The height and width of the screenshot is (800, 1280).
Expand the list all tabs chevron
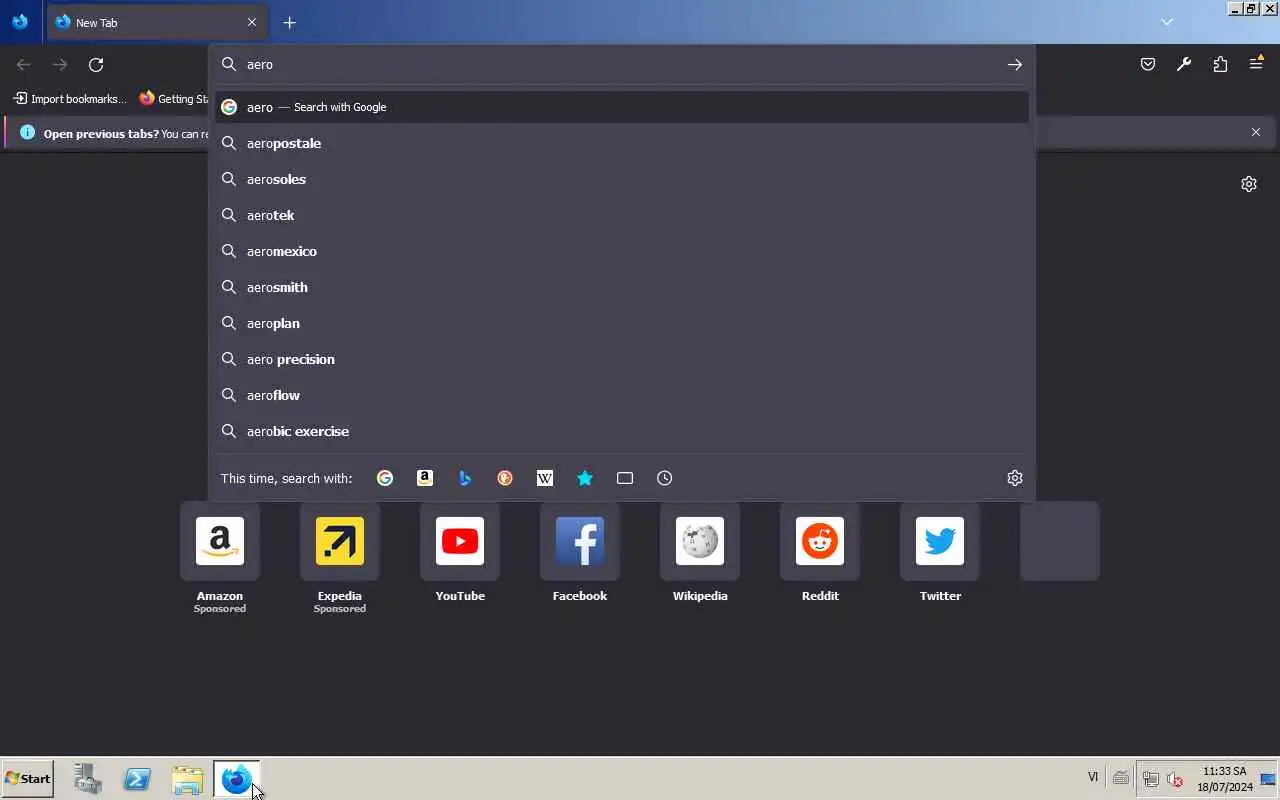tap(1167, 22)
